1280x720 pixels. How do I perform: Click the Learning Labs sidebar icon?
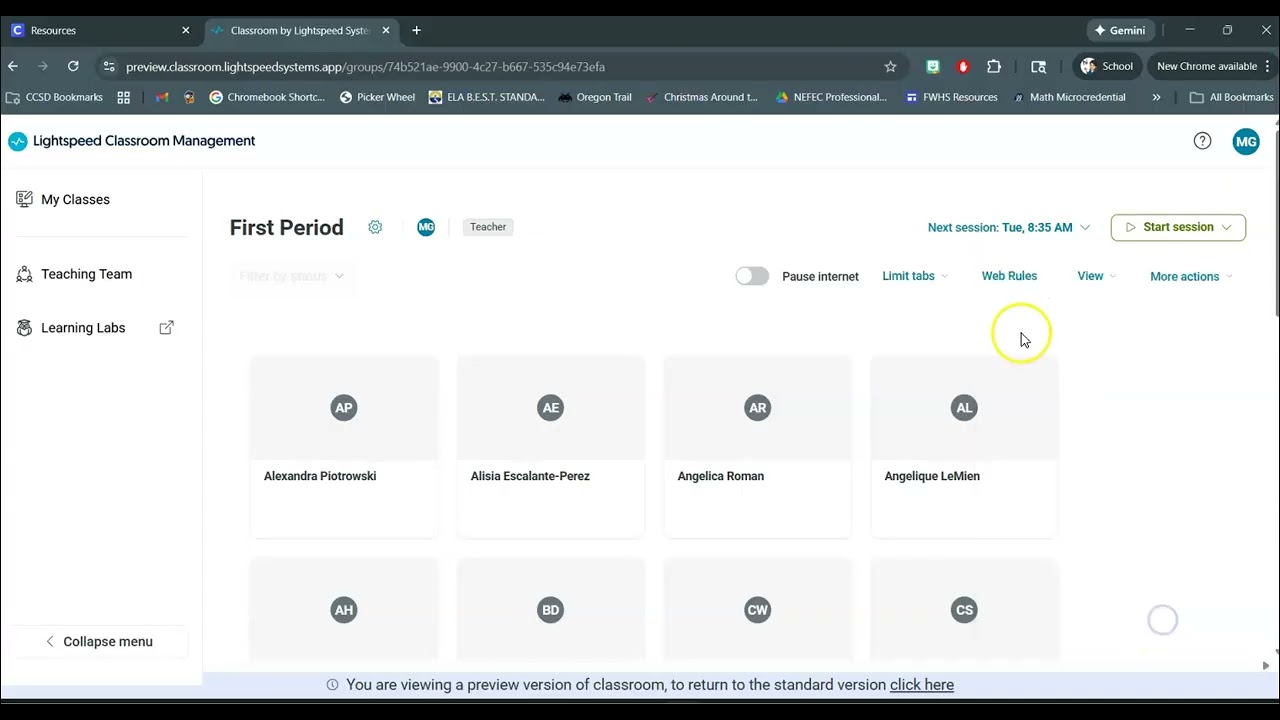[x=25, y=328]
